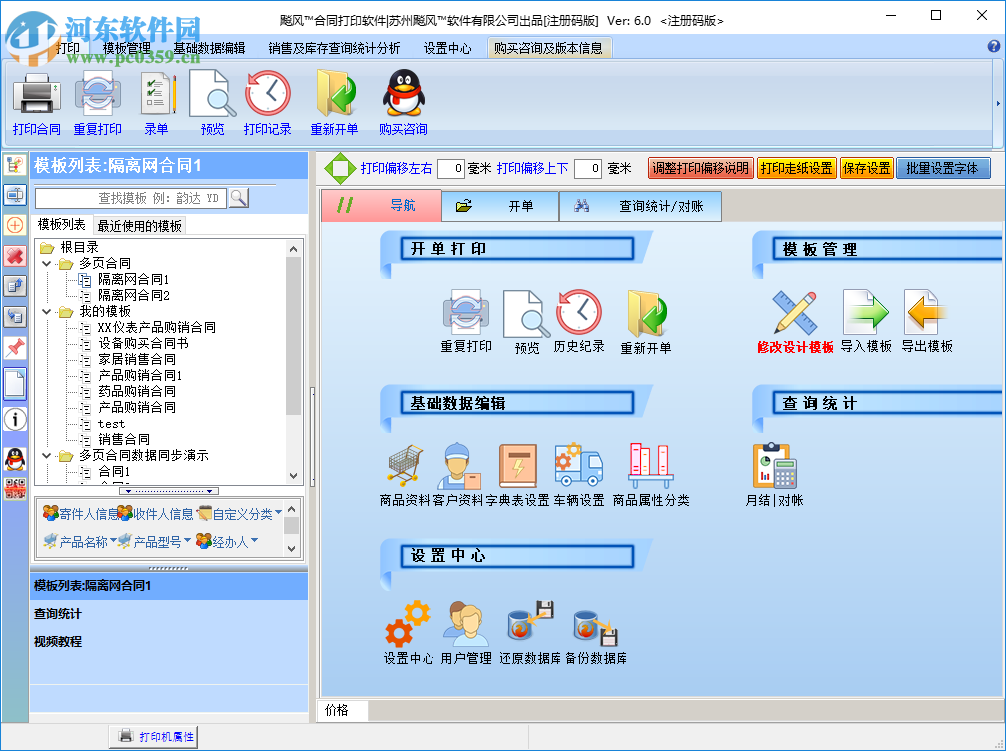Screen dimensions: 1006x751
Task: Click 打印走纸设置 button
Action: coord(796,168)
